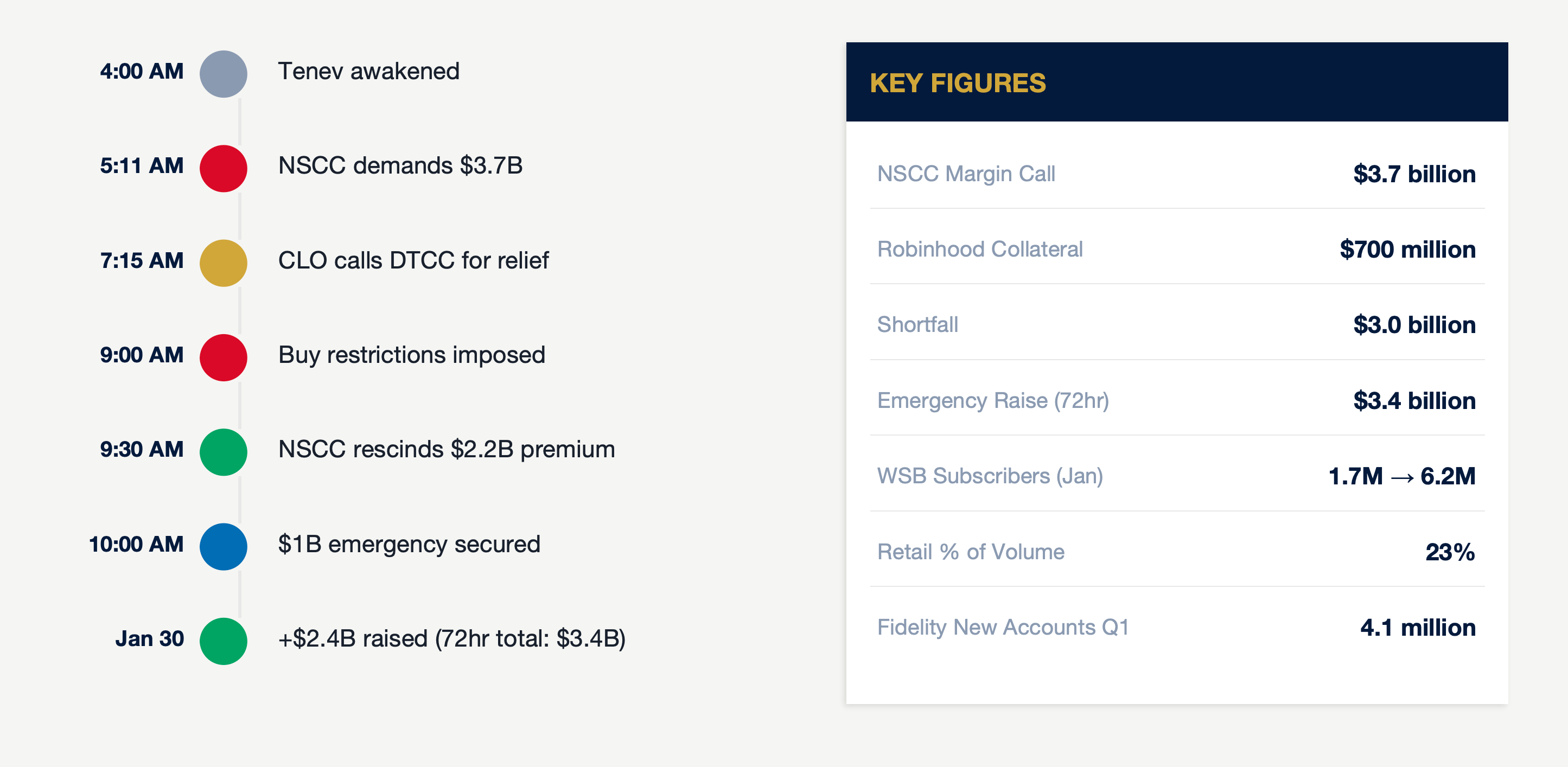
Task: Click the NSCC rescinds $2.2B premium text
Action: (x=446, y=449)
